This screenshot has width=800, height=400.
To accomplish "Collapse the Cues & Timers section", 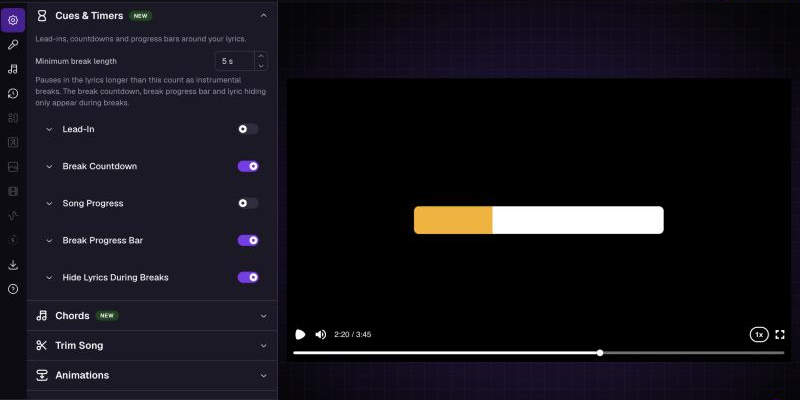I will pos(263,16).
